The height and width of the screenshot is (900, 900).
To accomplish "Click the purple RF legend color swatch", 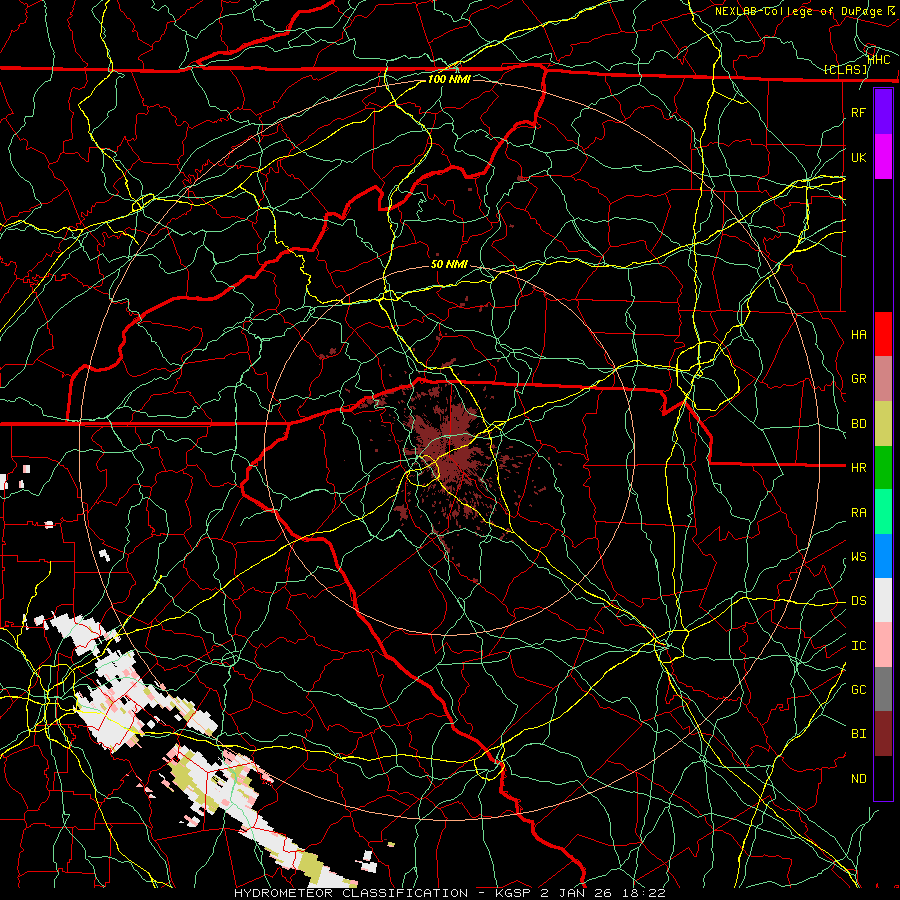I will pos(883,112).
